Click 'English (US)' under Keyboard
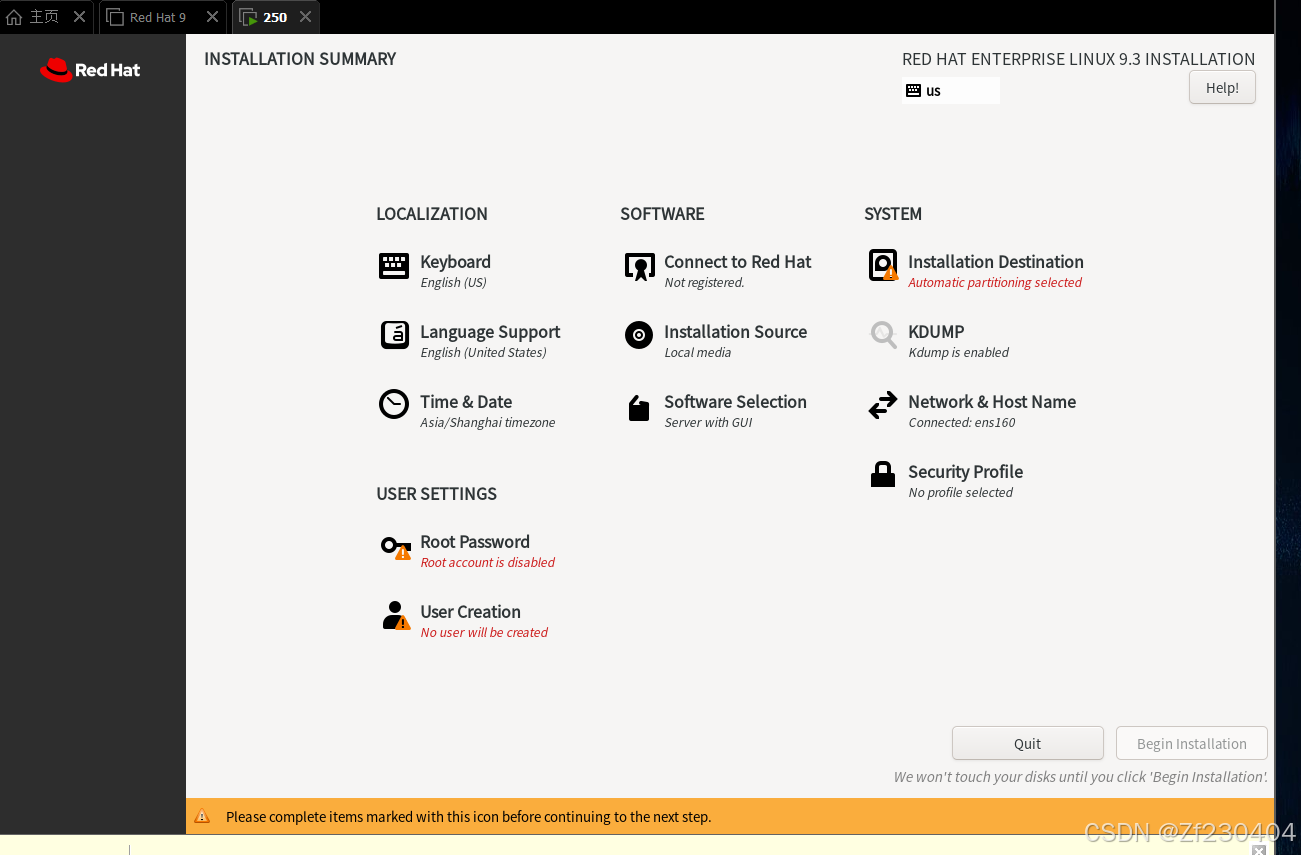The width and height of the screenshot is (1301, 855). (x=453, y=283)
